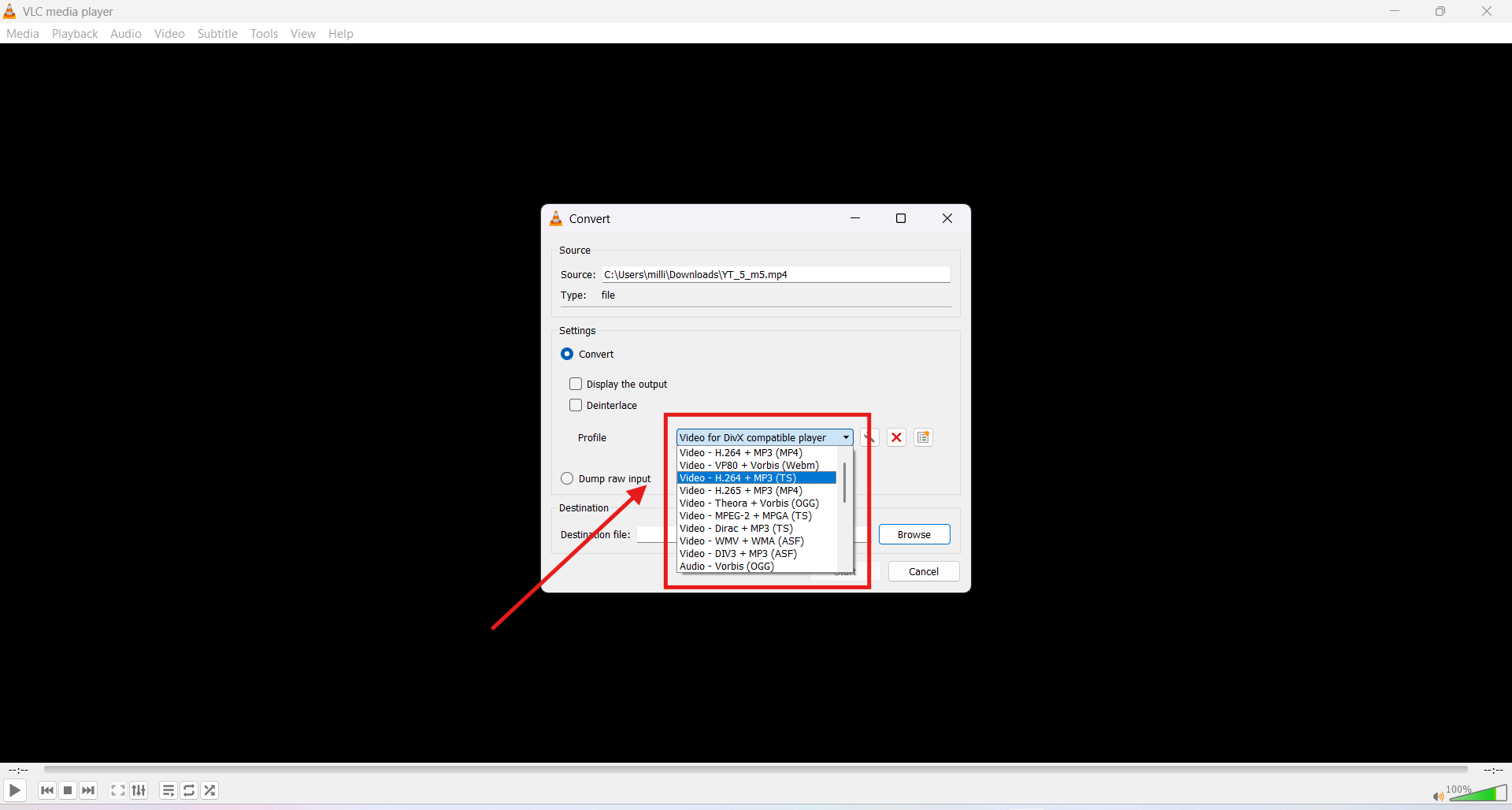Cancel the Convert dialog

click(923, 570)
